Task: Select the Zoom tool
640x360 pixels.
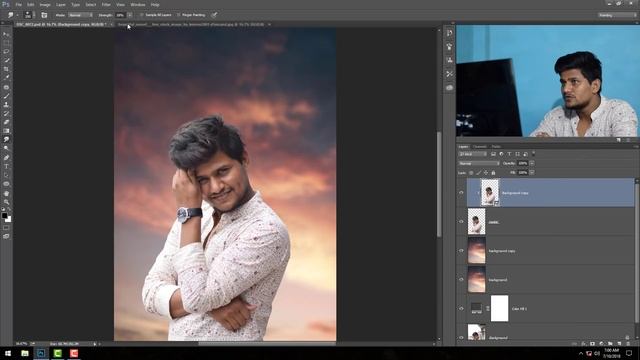Action: coord(6,202)
